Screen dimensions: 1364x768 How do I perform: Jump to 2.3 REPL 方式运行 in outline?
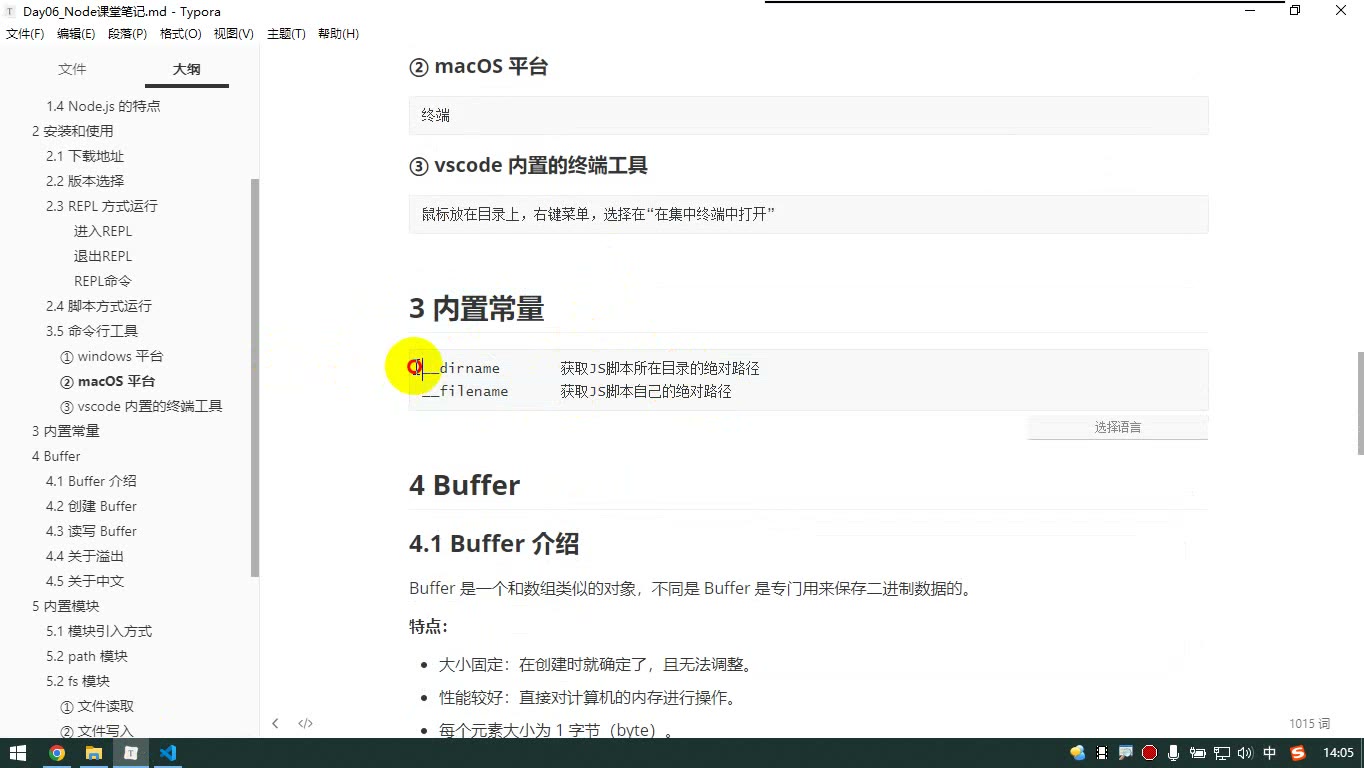(x=102, y=206)
